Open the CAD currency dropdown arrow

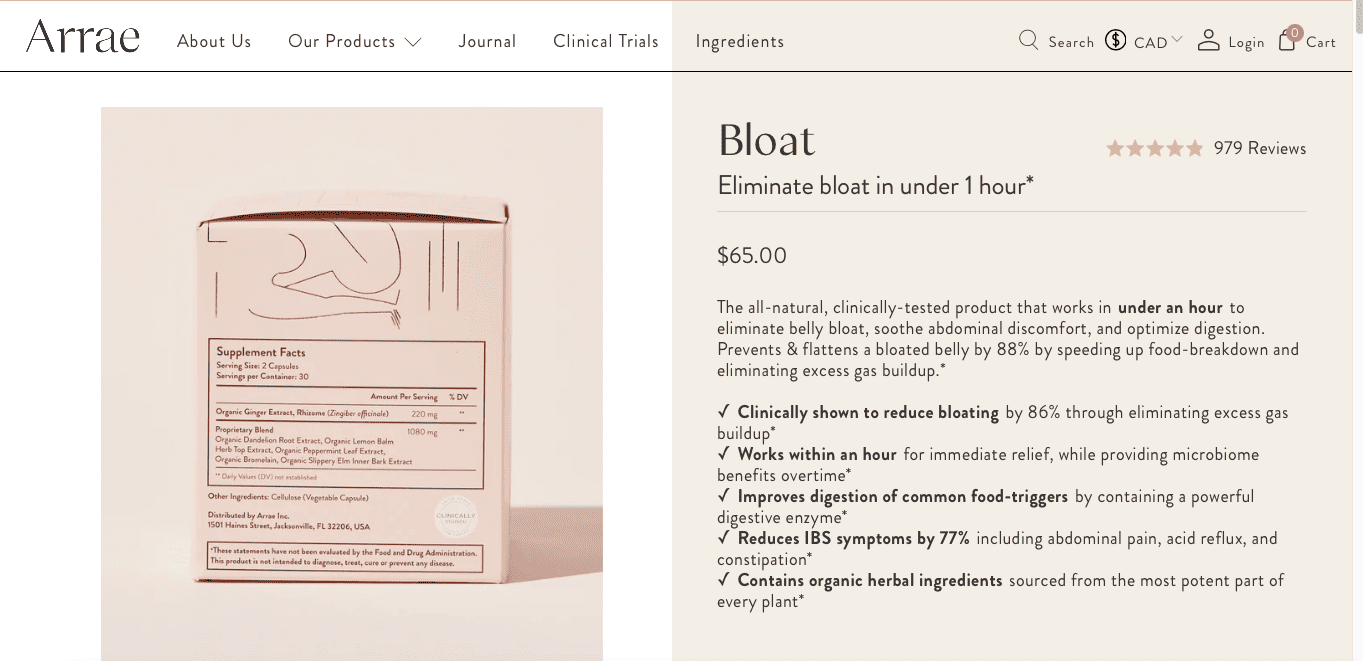pyautogui.click(x=1177, y=40)
